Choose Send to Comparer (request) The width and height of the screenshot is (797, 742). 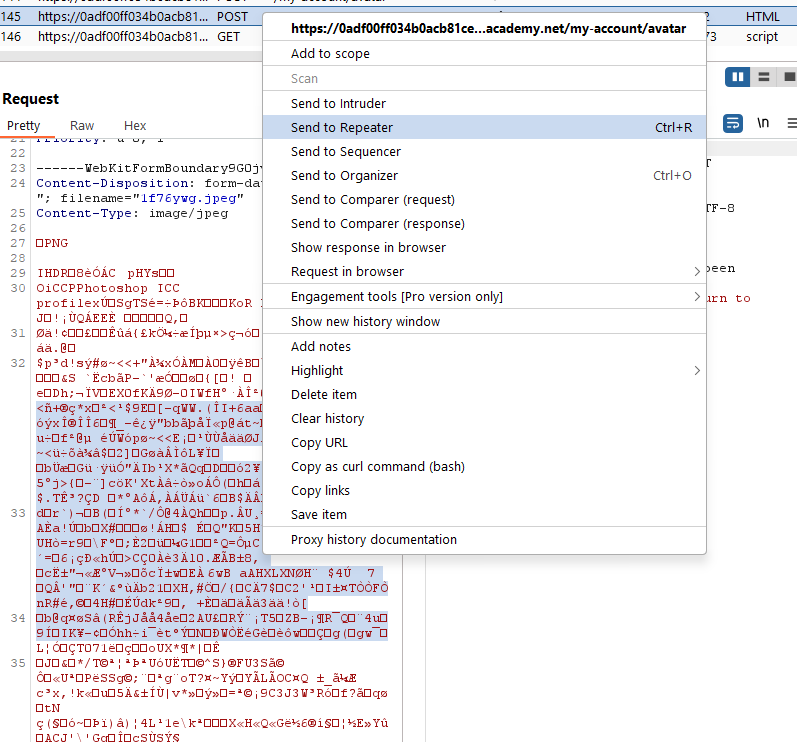point(484,199)
